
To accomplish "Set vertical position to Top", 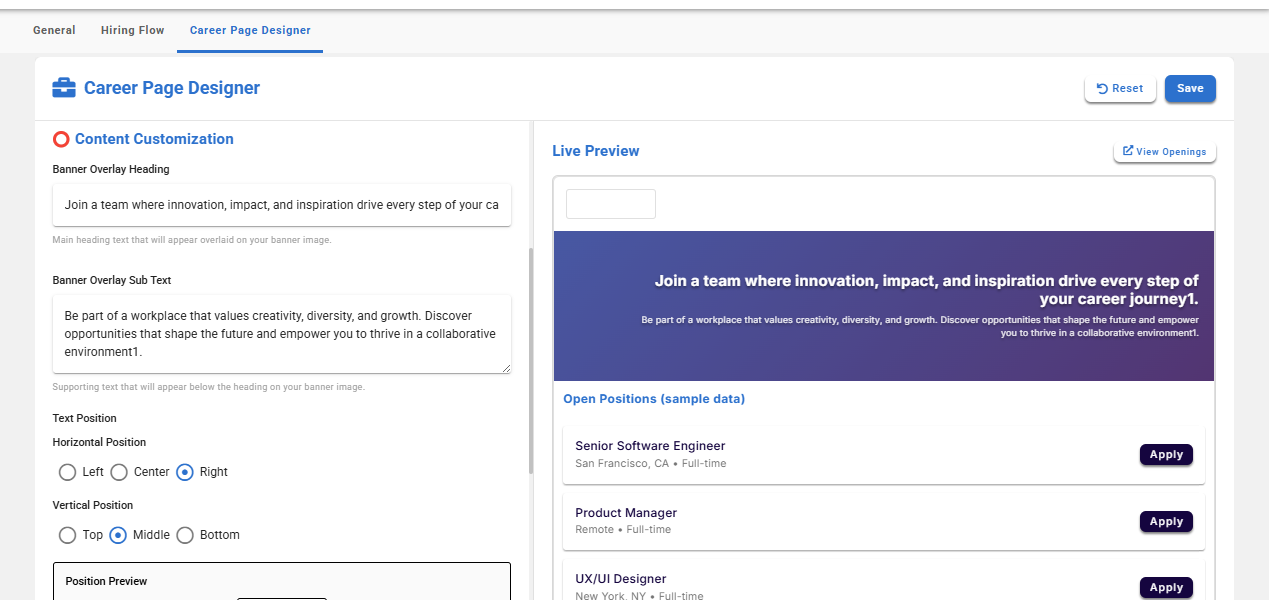I will click(68, 535).
